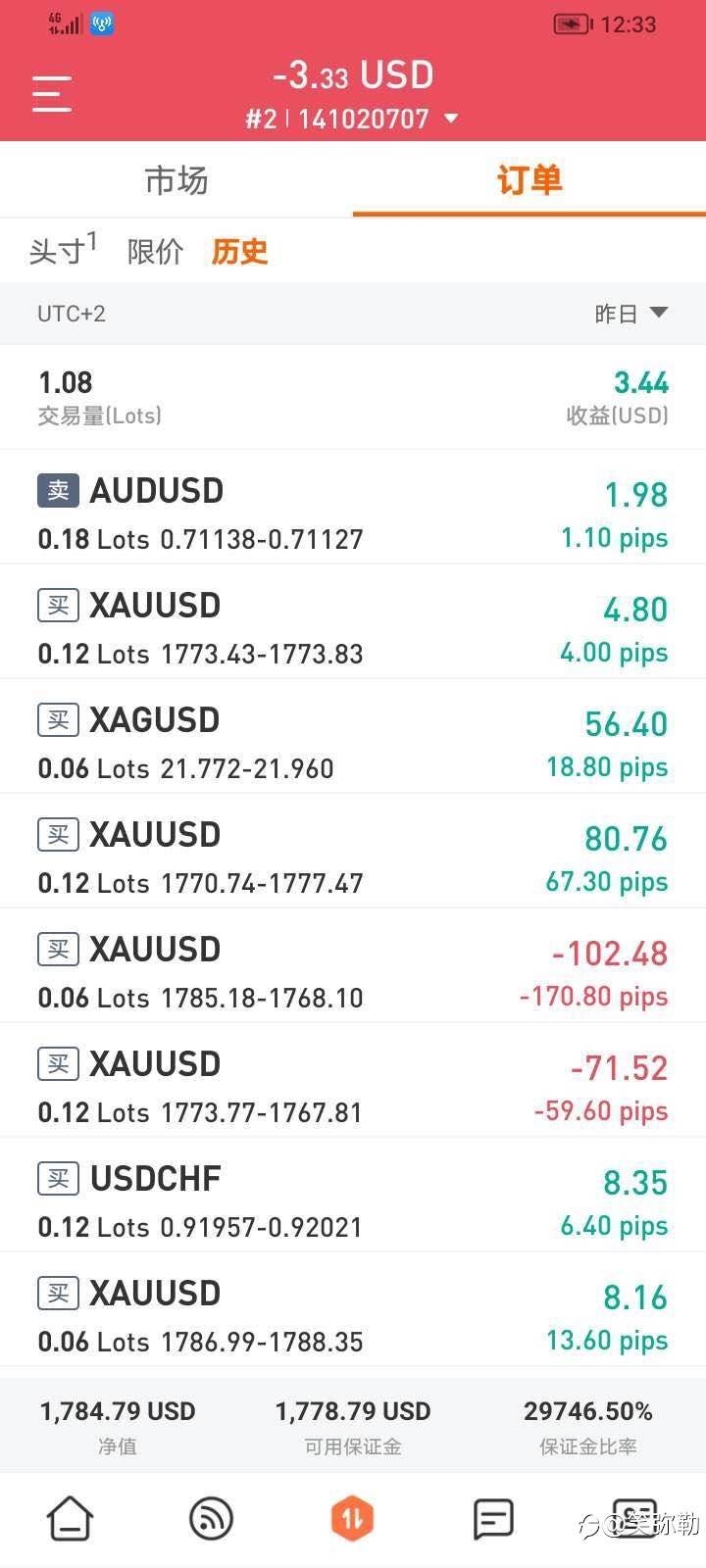View the 29746.50% margin level
This screenshot has height=1568, width=706.
click(588, 1411)
